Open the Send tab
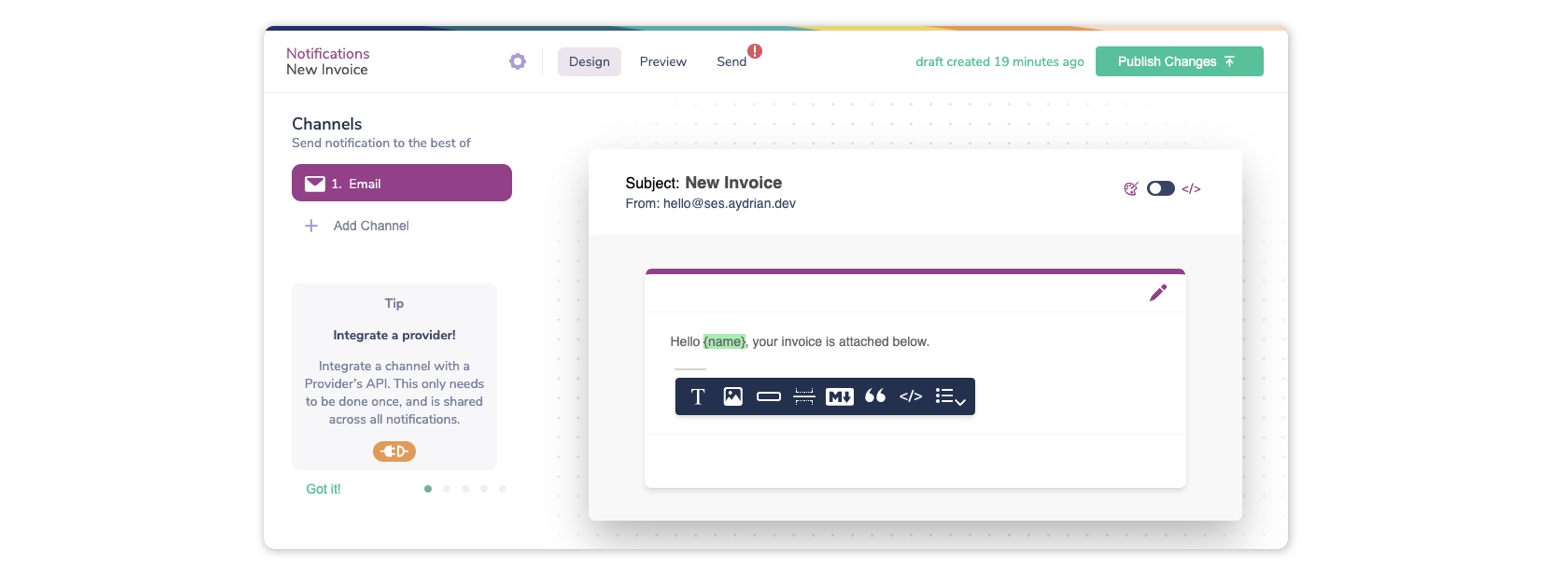 (731, 61)
